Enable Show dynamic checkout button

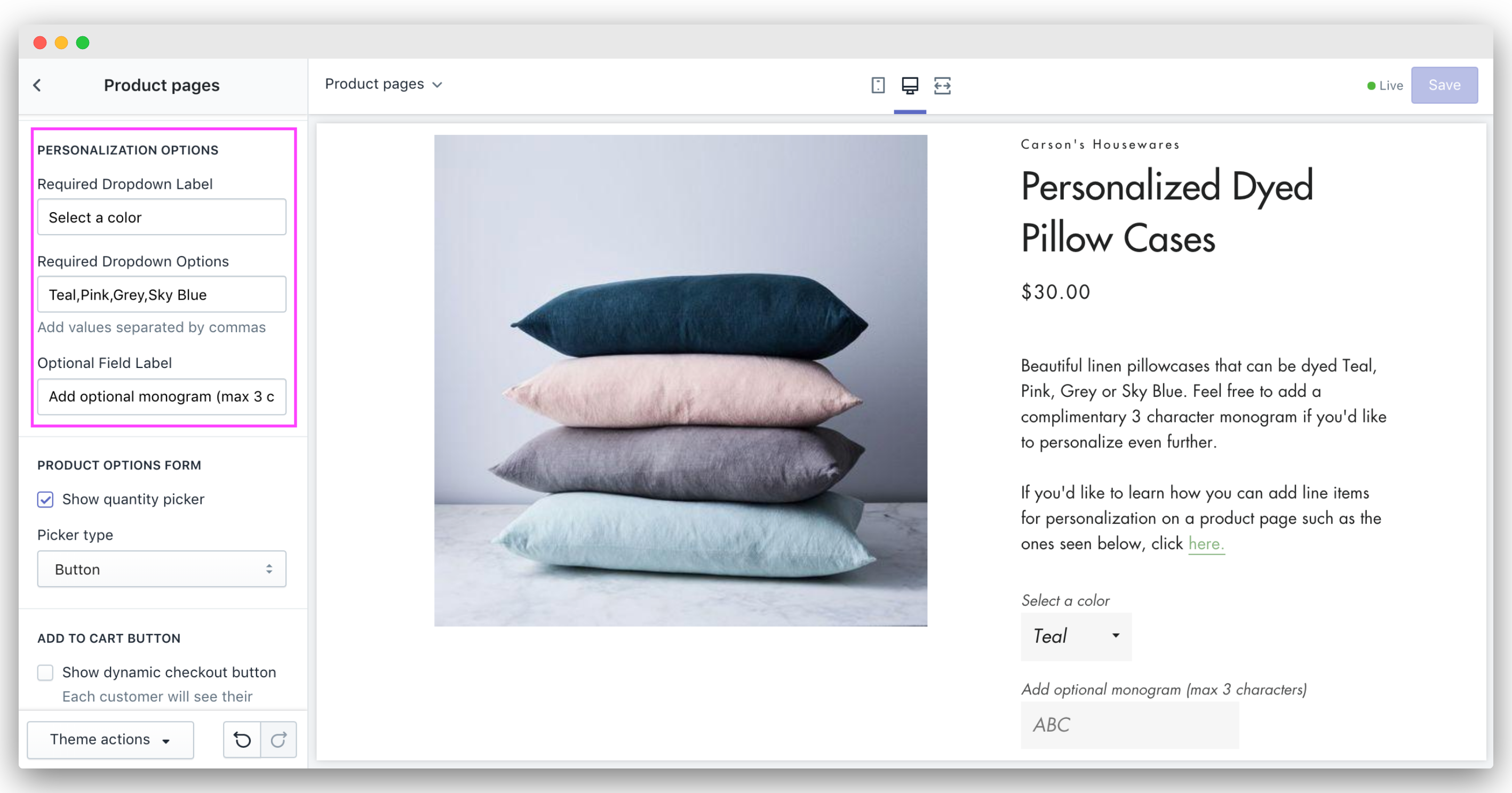(45, 672)
